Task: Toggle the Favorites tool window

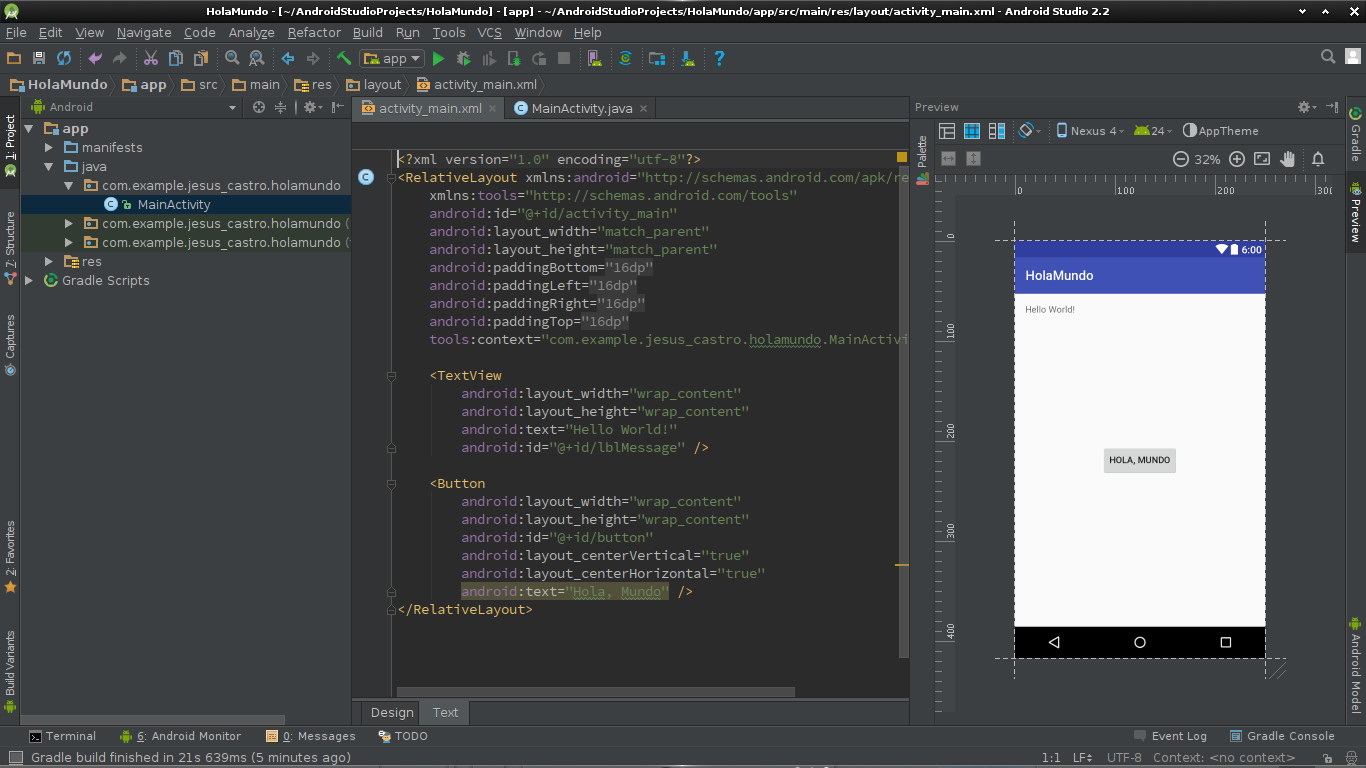Action: 10,557
